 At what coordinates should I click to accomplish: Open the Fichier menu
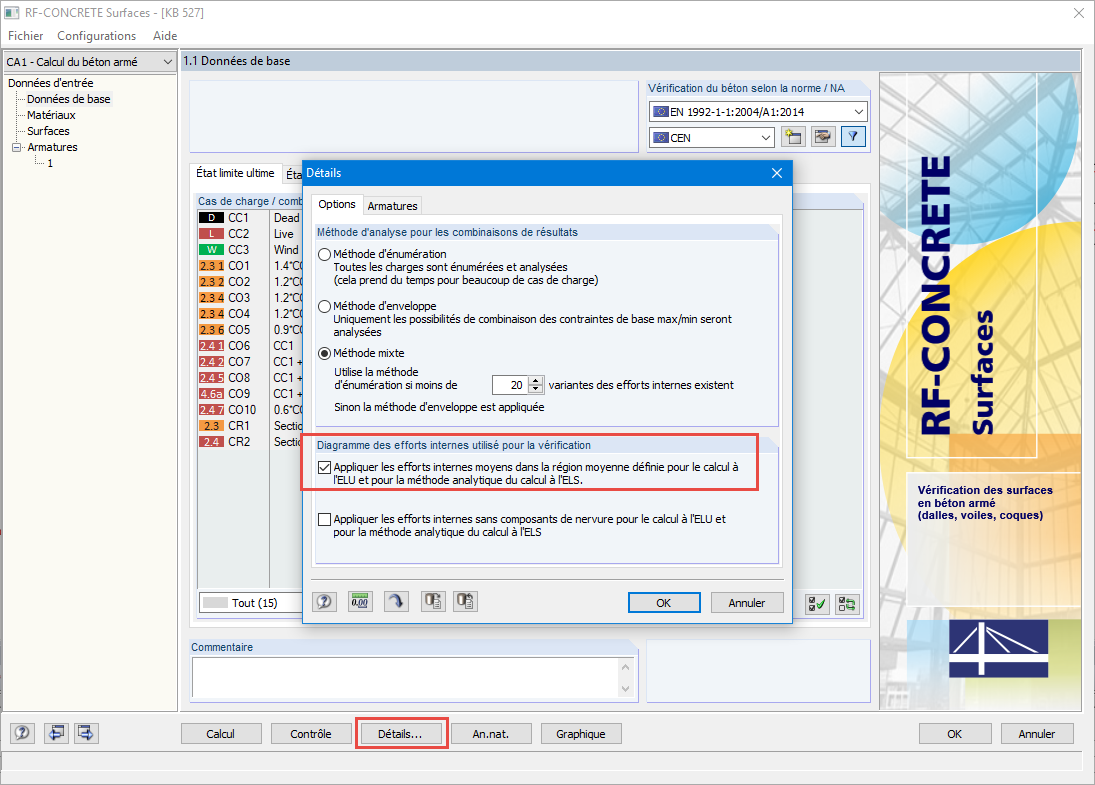tap(25, 36)
